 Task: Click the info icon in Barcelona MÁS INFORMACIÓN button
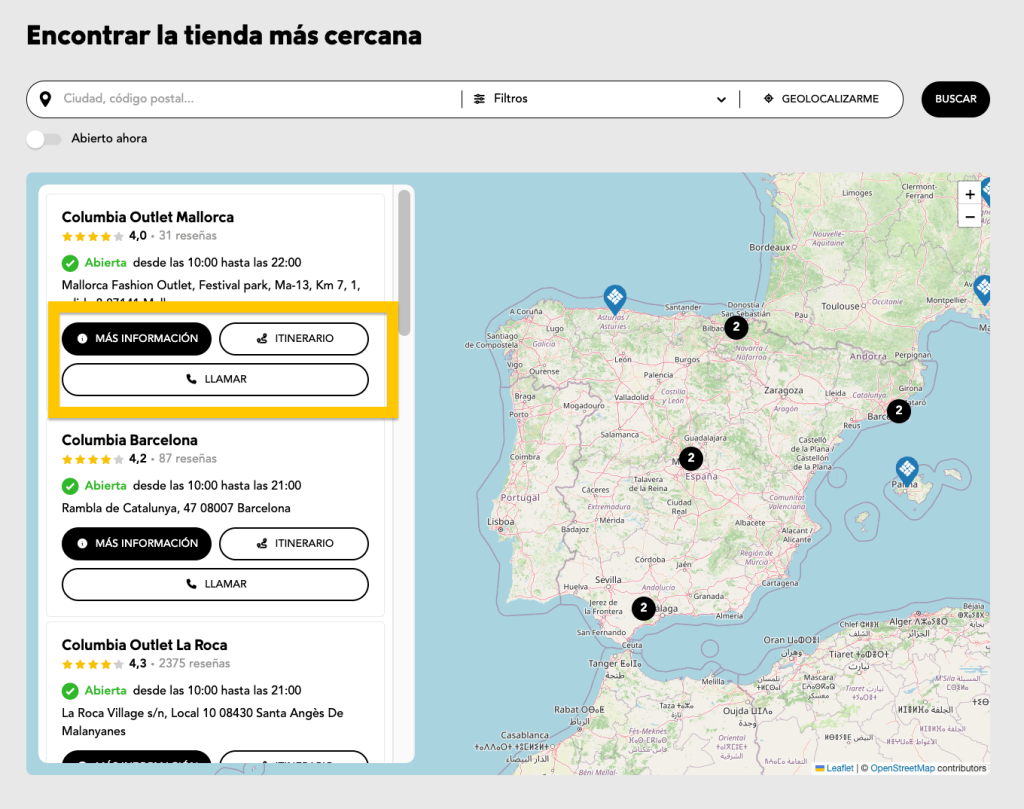82,543
